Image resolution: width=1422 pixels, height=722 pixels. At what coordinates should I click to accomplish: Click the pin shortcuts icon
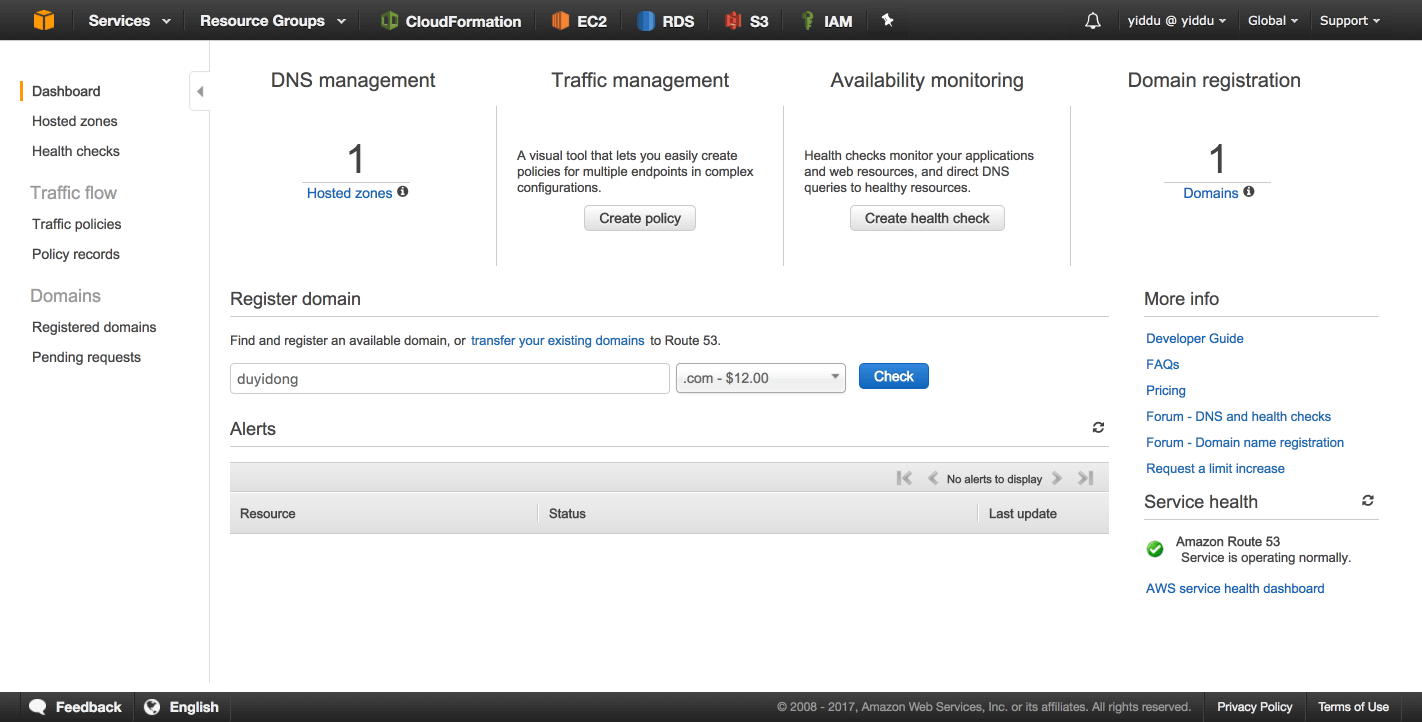(887, 20)
